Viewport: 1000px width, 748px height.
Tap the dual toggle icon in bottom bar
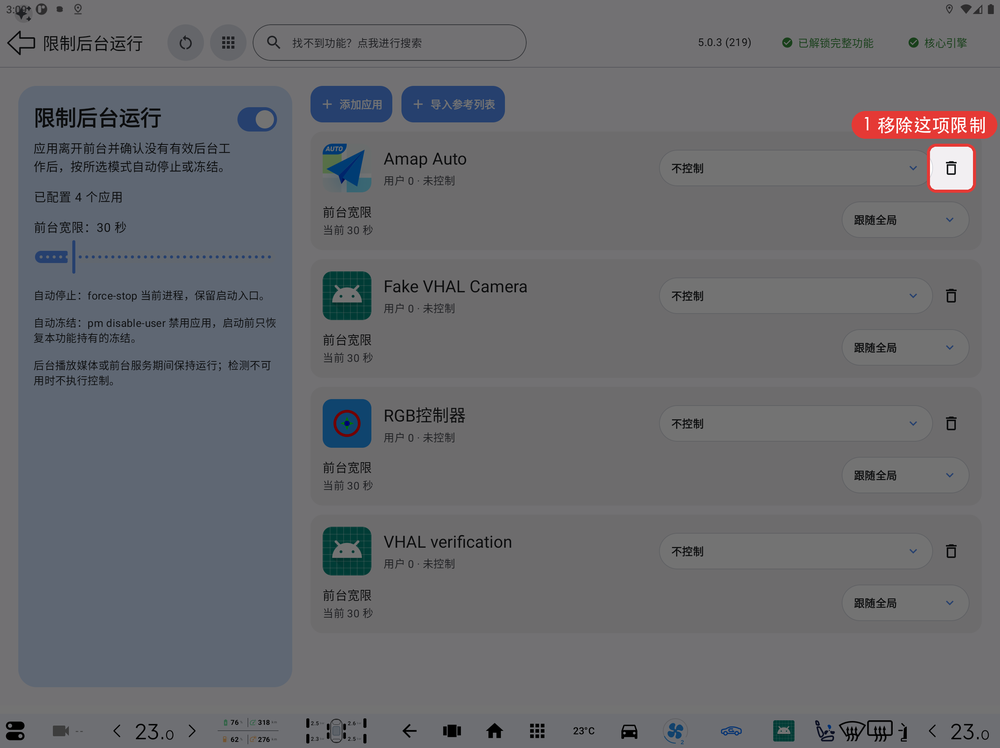pos(15,731)
